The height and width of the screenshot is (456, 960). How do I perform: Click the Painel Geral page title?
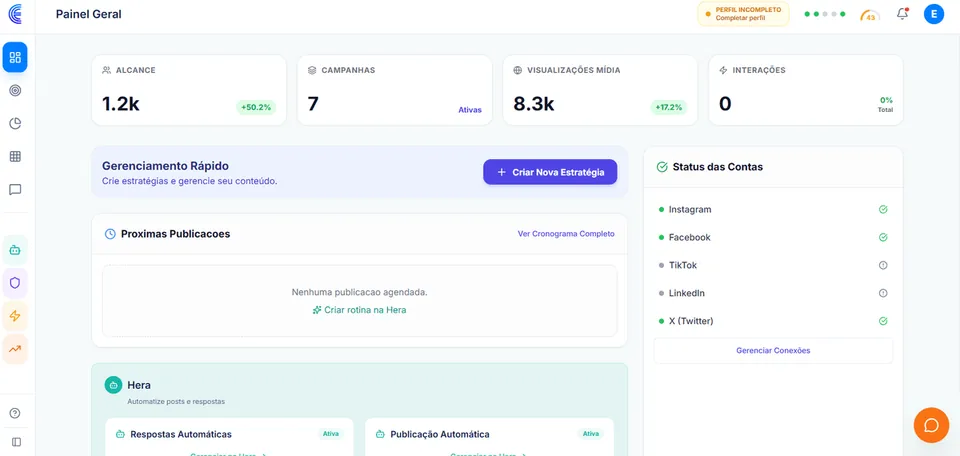pos(89,14)
